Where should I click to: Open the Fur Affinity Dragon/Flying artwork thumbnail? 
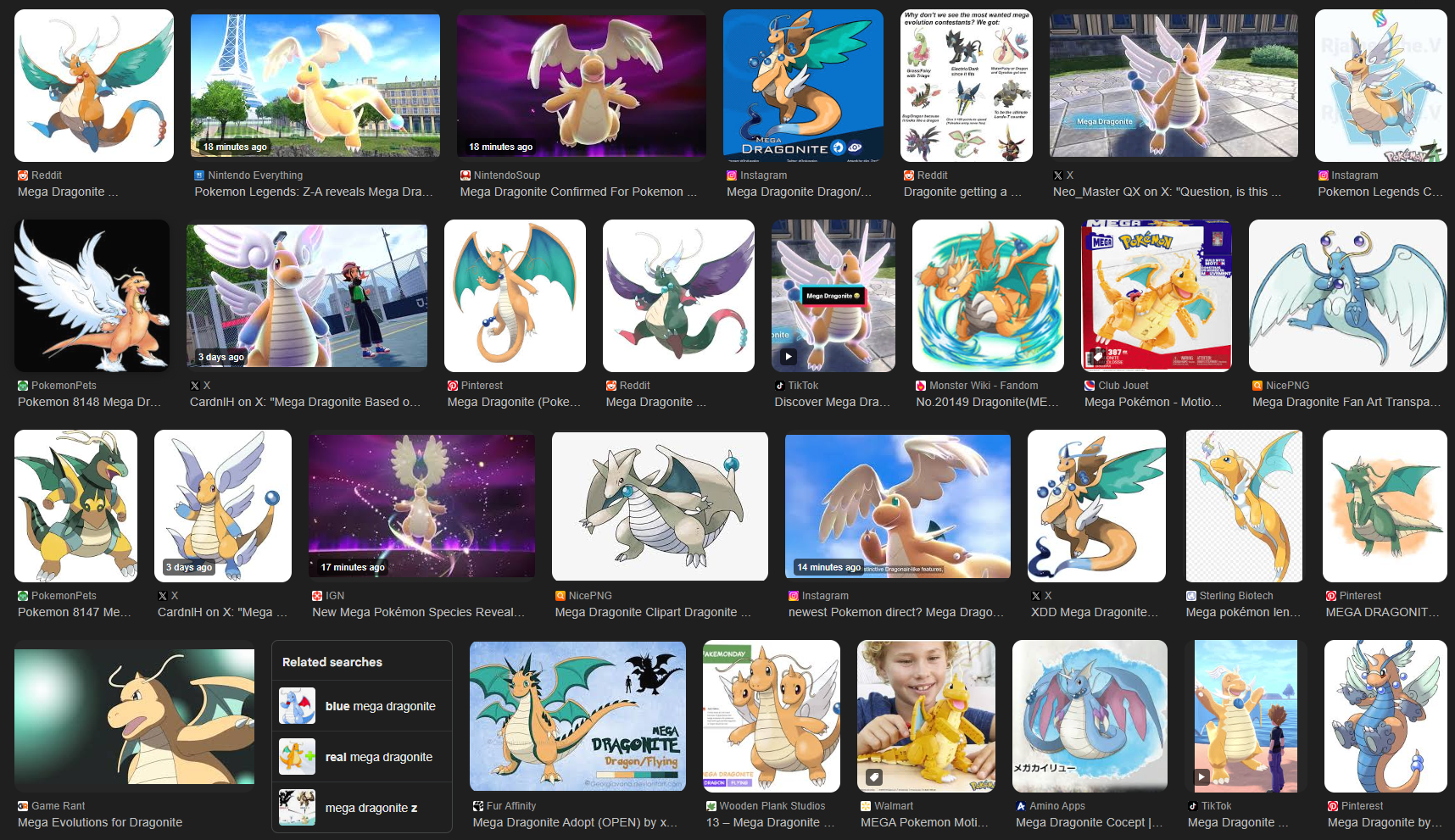click(x=577, y=716)
